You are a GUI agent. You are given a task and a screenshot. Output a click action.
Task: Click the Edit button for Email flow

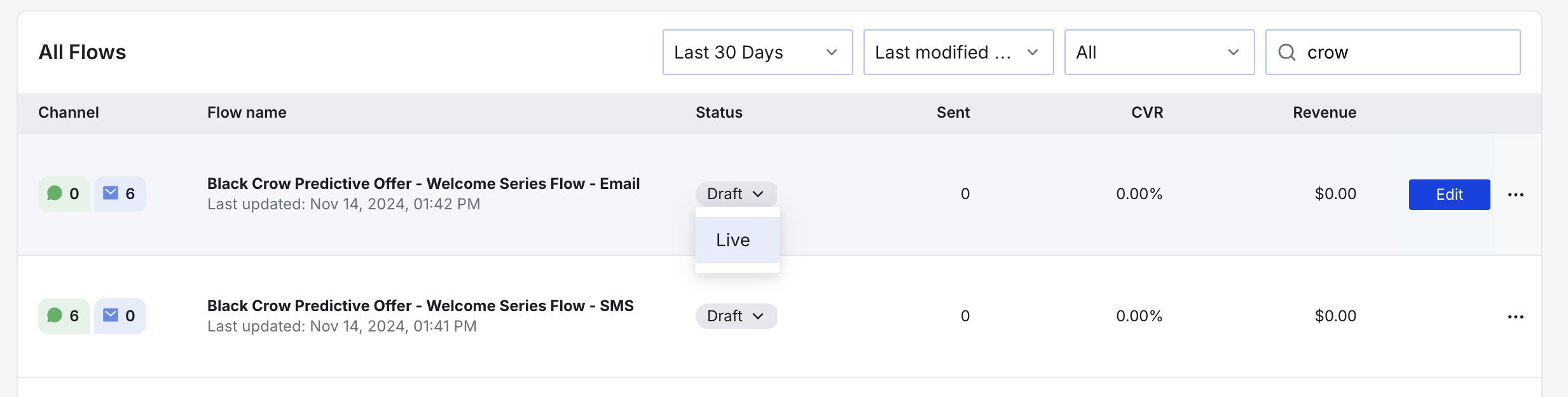[x=1449, y=195]
